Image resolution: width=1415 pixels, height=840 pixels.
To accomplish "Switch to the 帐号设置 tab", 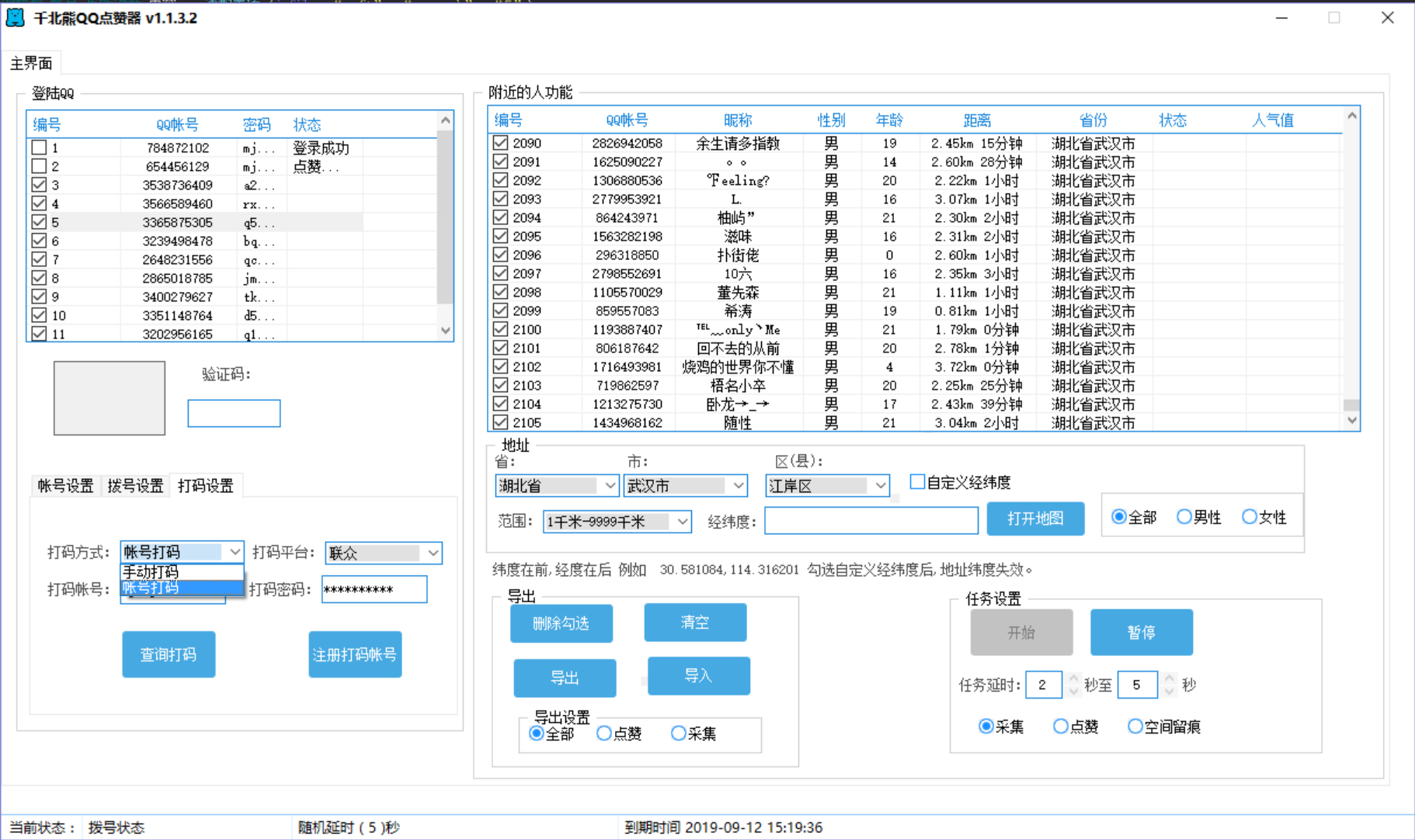I will (x=65, y=486).
